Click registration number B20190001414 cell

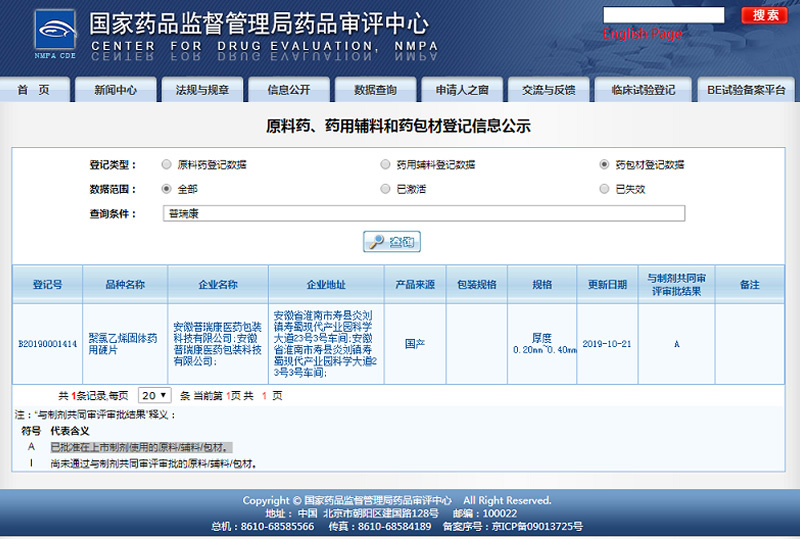click(x=47, y=344)
